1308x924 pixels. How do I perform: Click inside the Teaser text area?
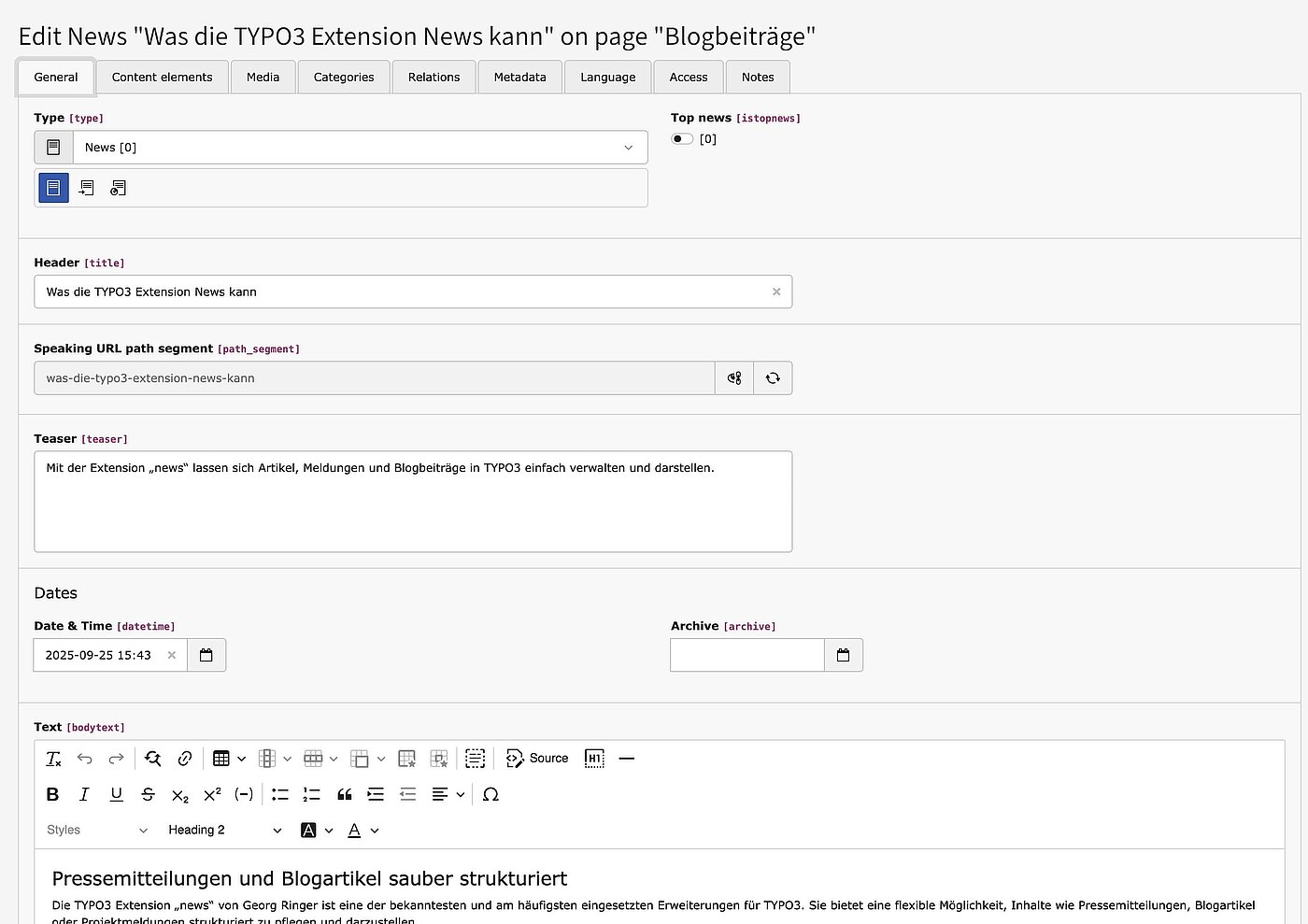(411, 502)
